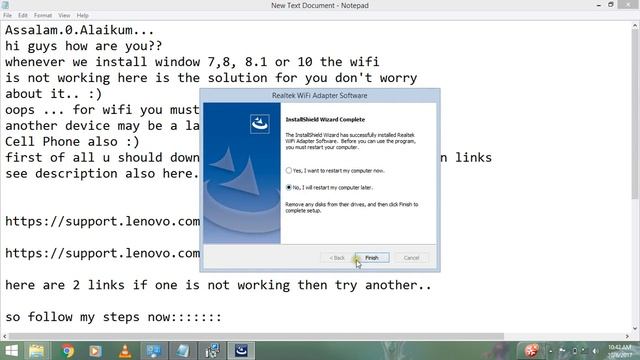Restore down the Notepad window
Screen dimensions: 640x360
pyautogui.click(x=611, y=5)
